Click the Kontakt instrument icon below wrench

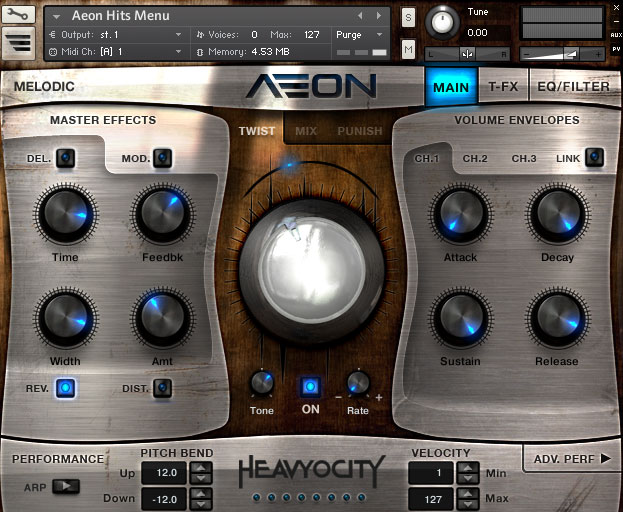point(20,43)
